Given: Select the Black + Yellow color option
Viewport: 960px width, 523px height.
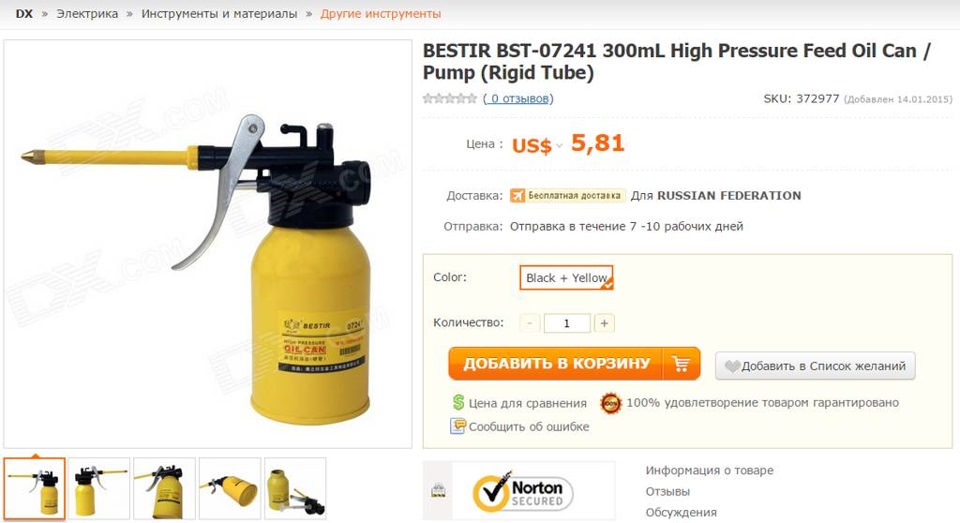Looking at the screenshot, I should 566,277.
